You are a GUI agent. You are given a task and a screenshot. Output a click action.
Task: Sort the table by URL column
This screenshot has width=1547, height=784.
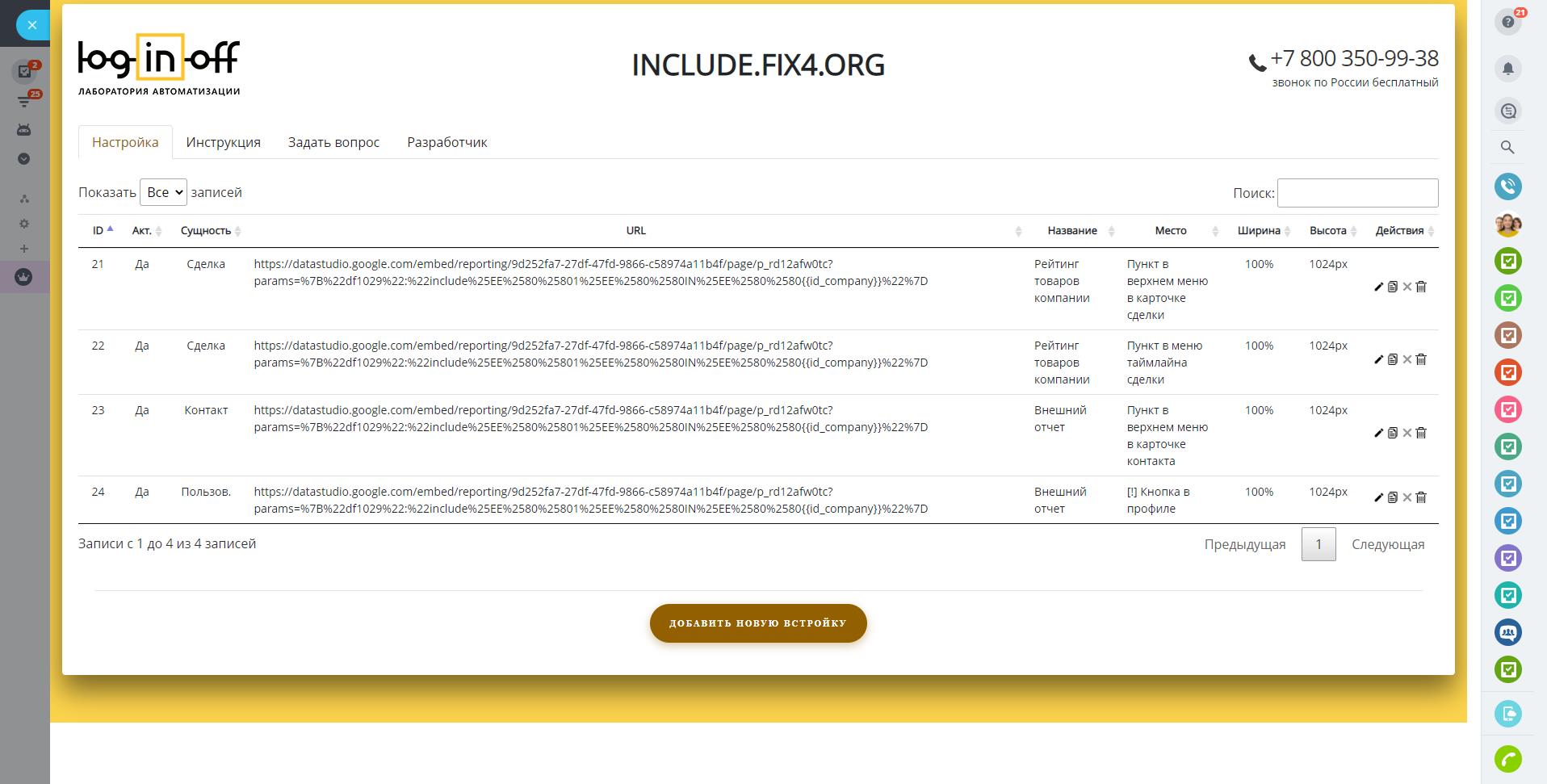(x=635, y=231)
